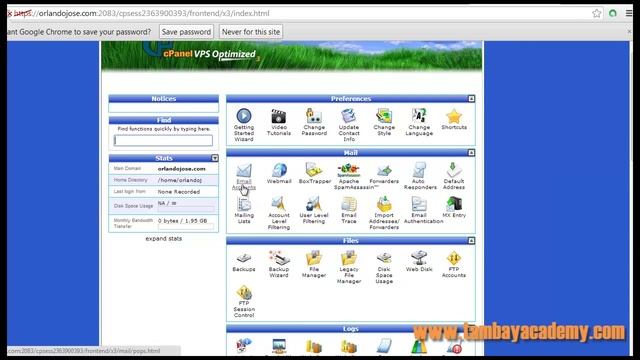Click Save password button
This screenshot has width=640, height=360.
click(186, 32)
